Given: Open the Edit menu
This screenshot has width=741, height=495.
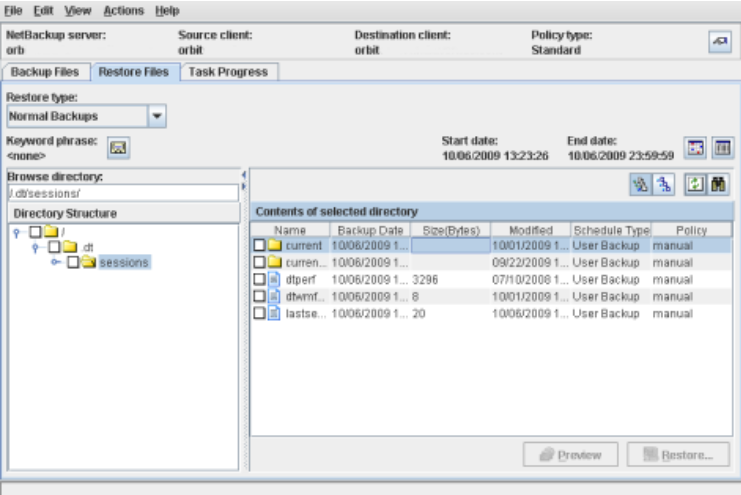Looking at the screenshot, I should click(x=43, y=10).
